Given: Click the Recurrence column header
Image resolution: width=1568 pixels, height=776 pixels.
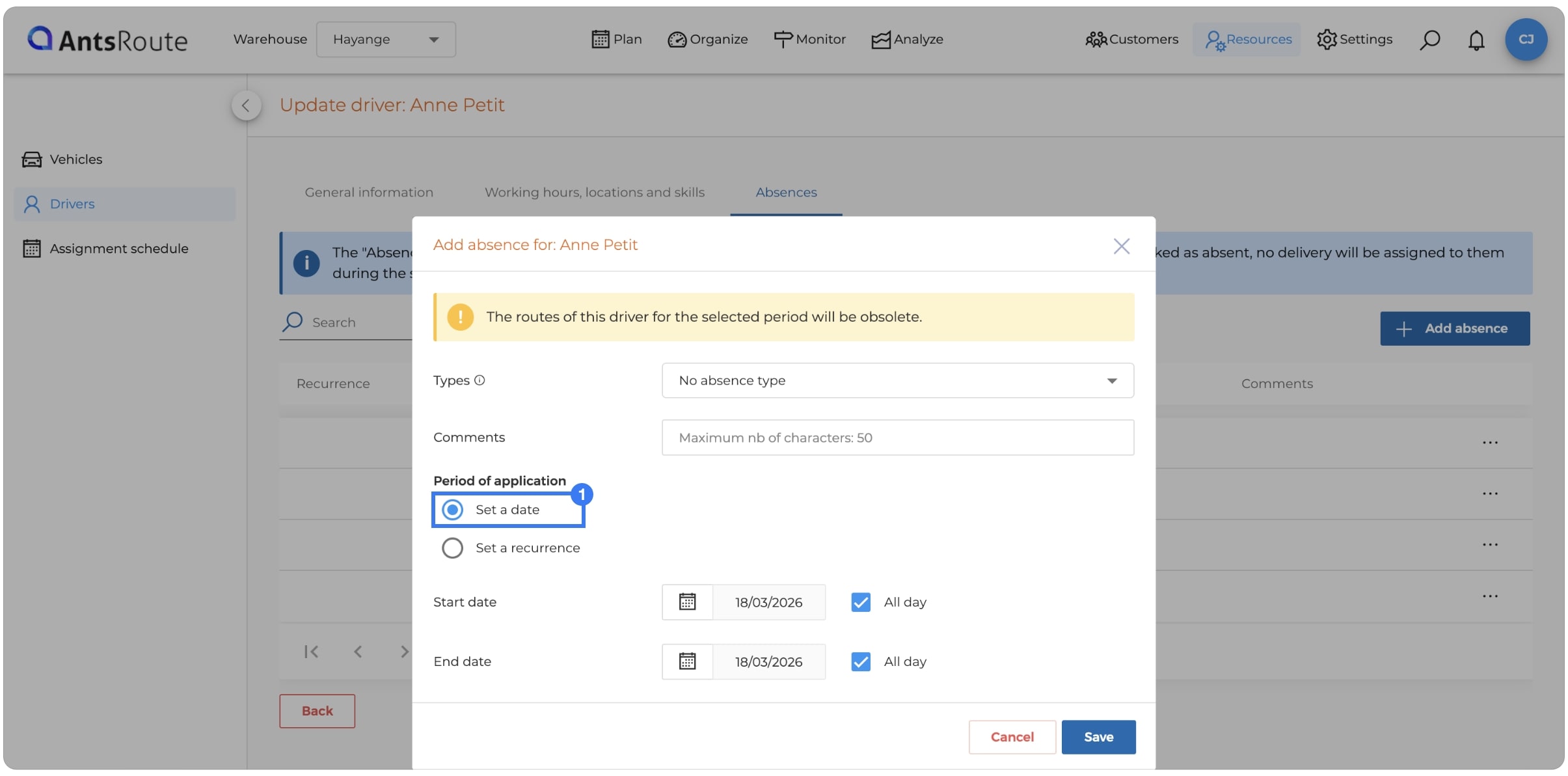Looking at the screenshot, I should pos(333,383).
